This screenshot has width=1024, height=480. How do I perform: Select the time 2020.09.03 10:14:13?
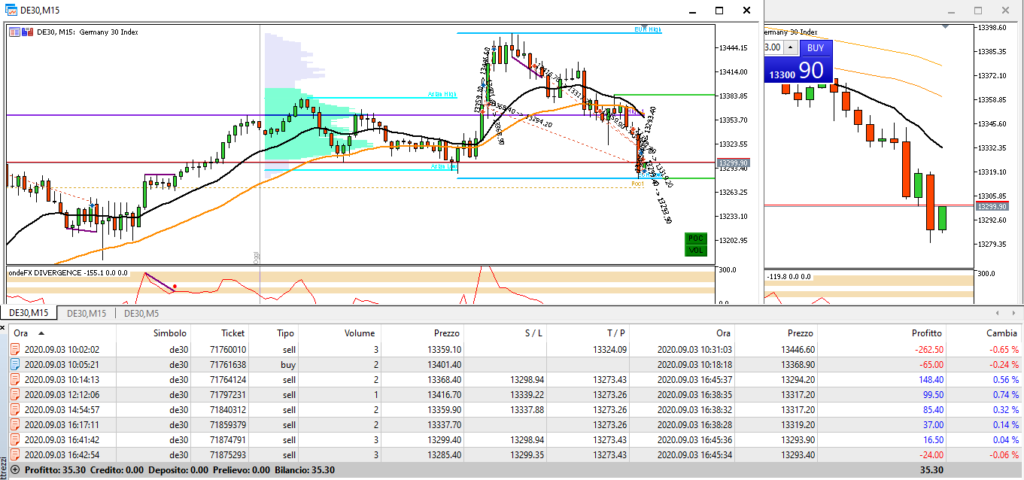click(x=62, y=379)
